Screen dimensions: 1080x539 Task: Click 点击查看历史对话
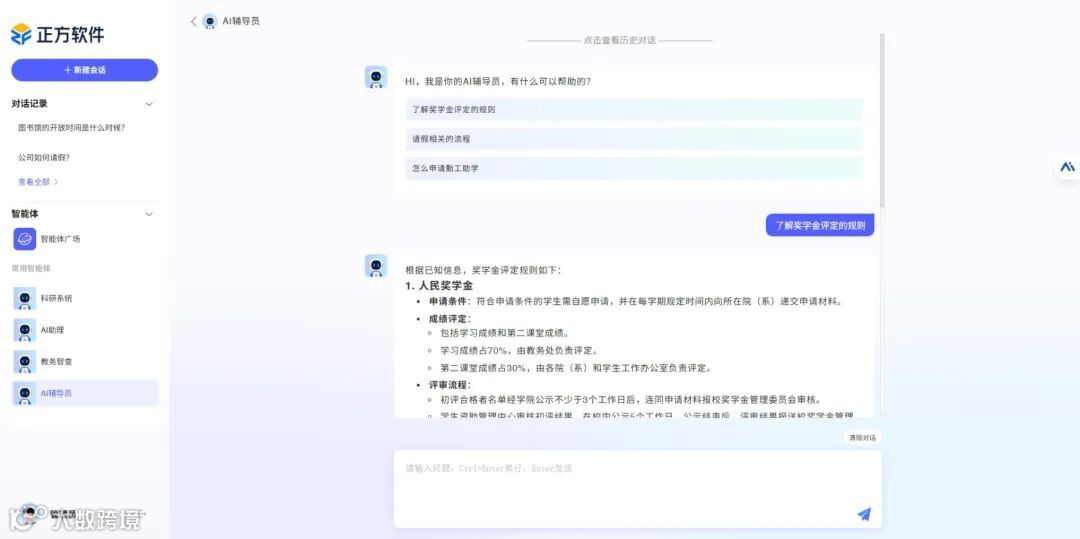click(x=619, y=41)
